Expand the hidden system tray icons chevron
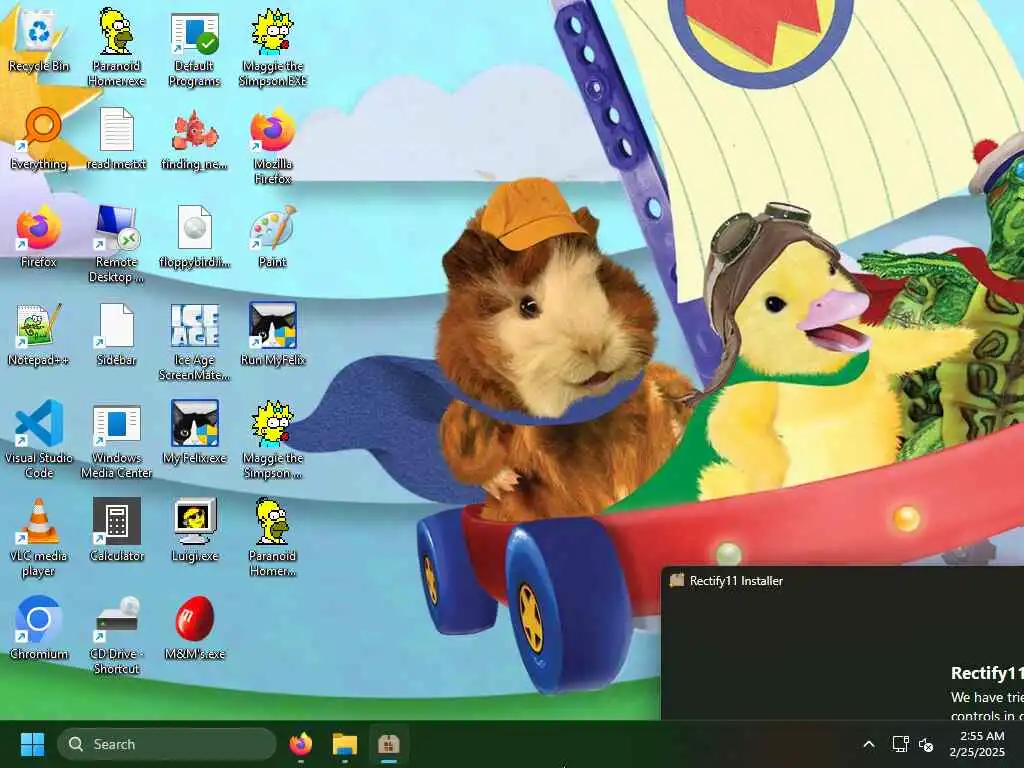 [x=869, y=744]
